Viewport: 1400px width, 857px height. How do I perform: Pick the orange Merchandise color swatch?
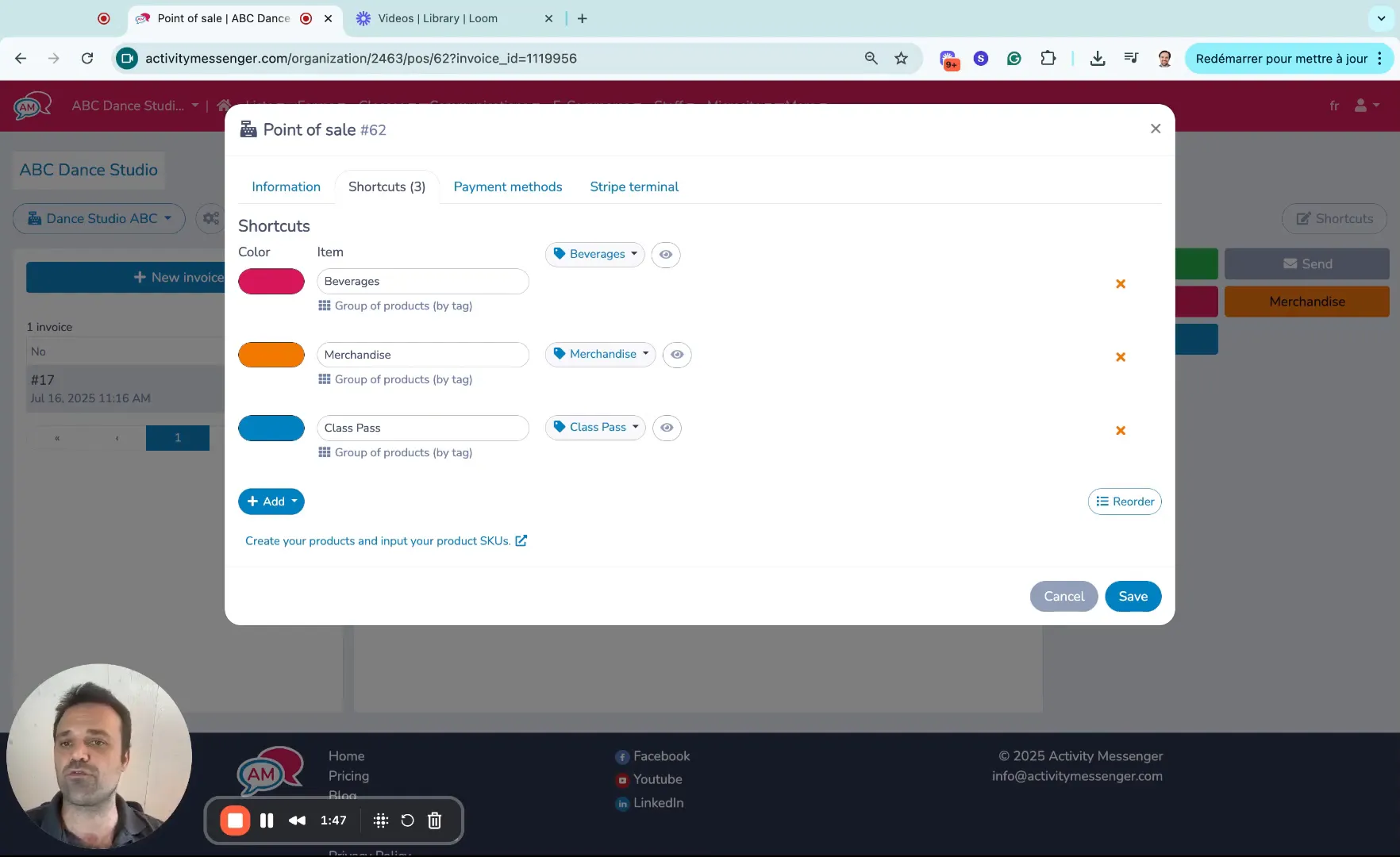click(271, 355)
